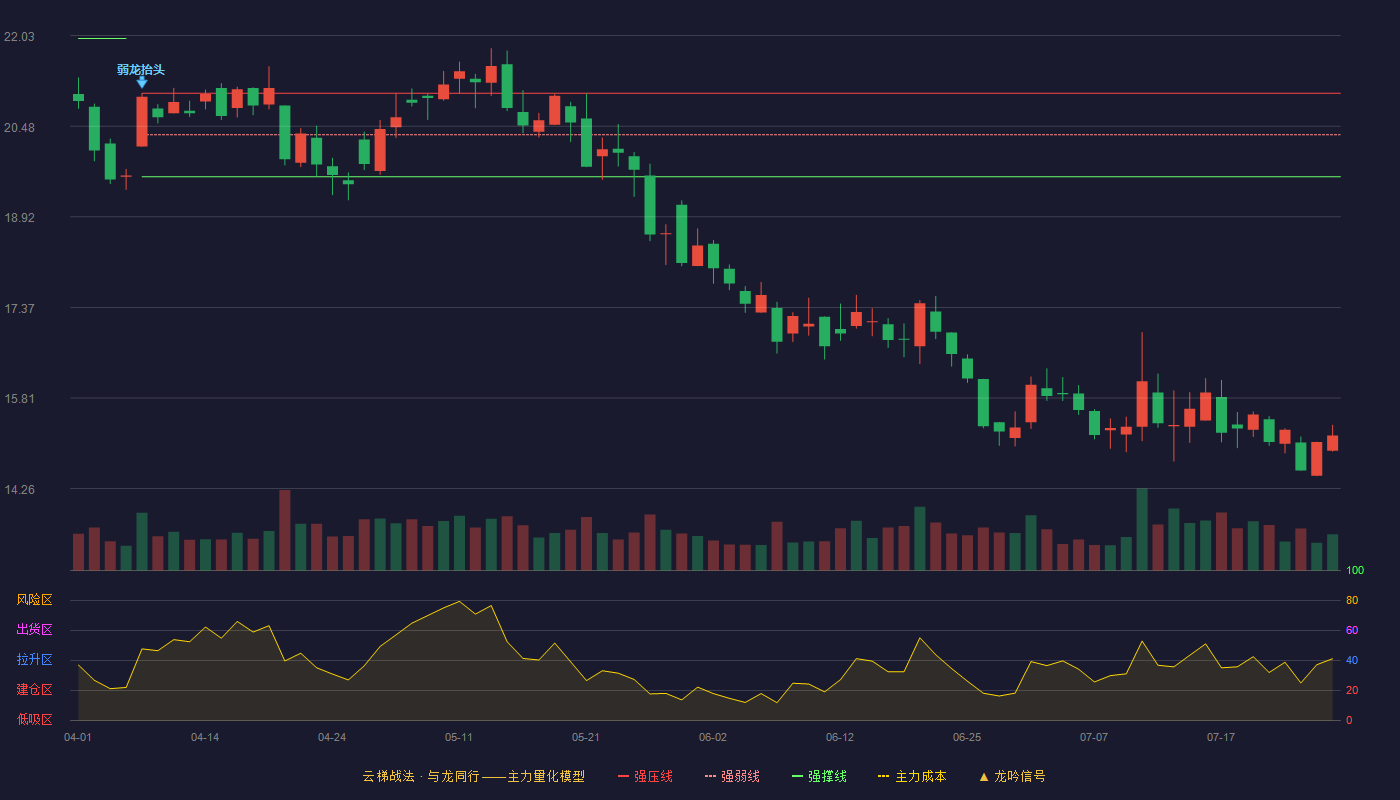Click the green 100 indicator scale value

[1355, 571]
